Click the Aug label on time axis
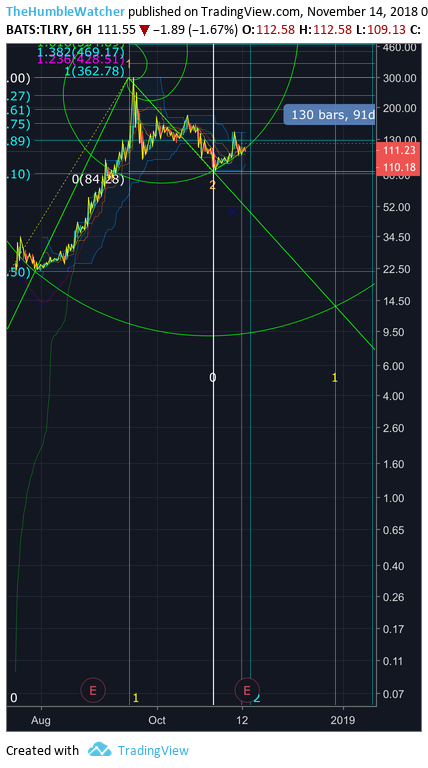This screenshot has width=428, height=768. pos(41,720)
